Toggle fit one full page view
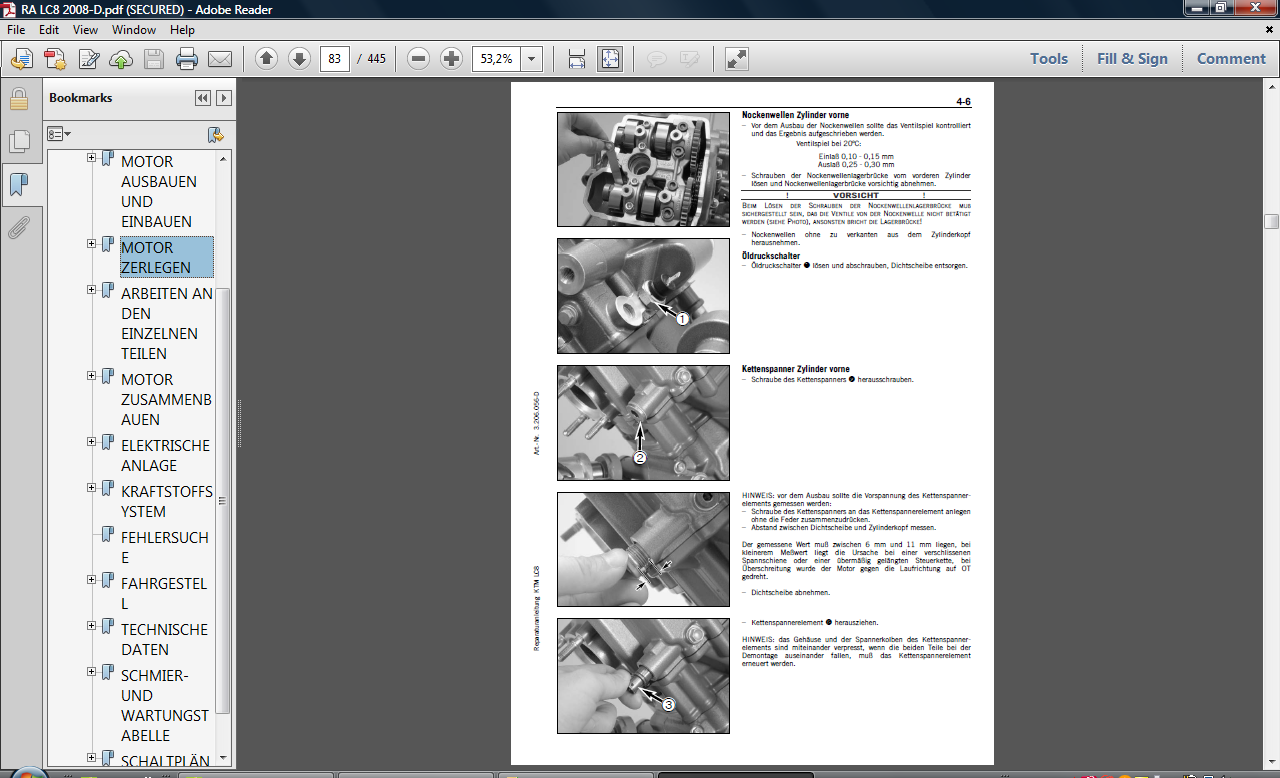The width and height of the screenshot is (1280, 778). (610, 59)
